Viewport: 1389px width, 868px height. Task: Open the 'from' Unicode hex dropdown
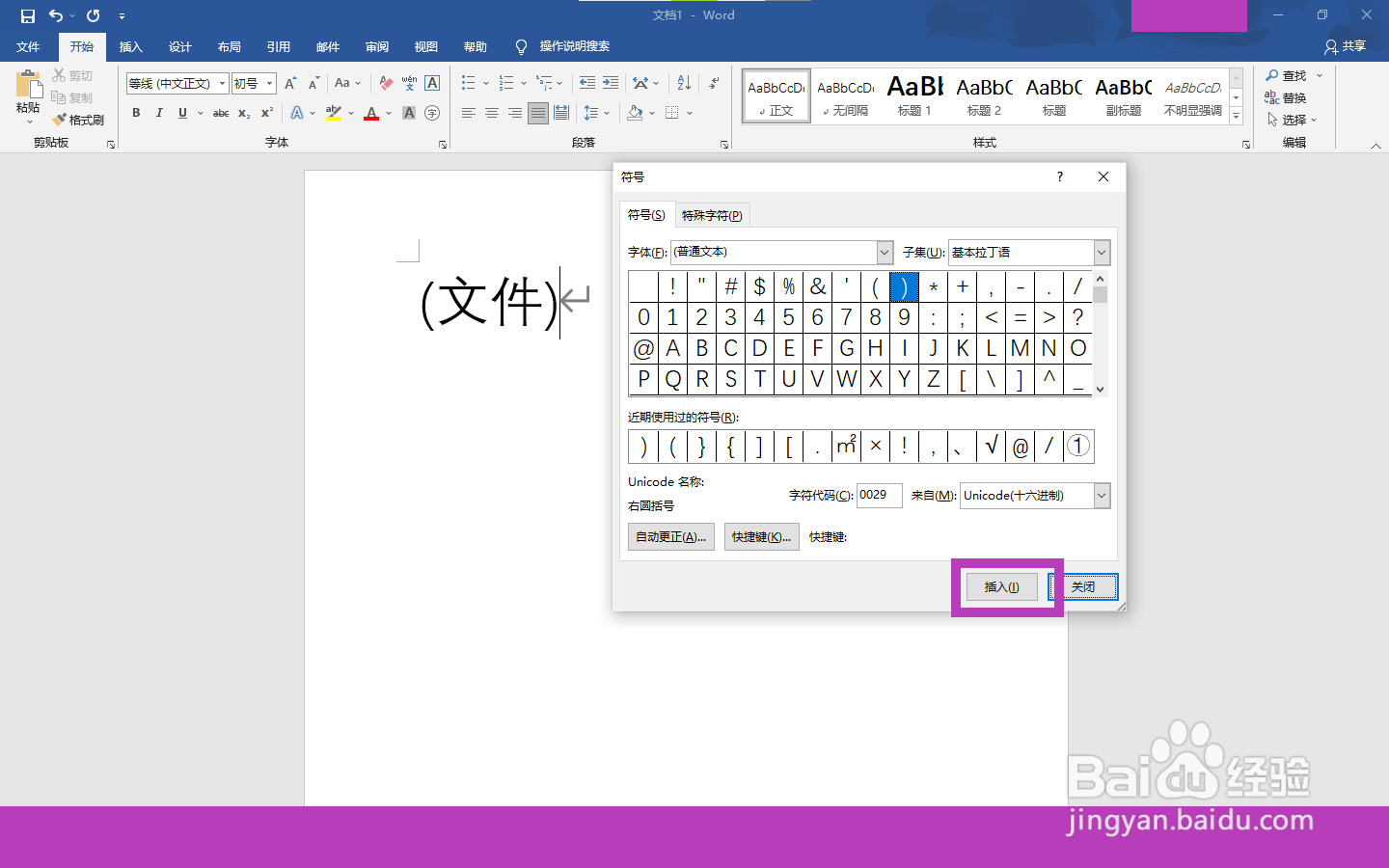click(x=1102, y=496)
